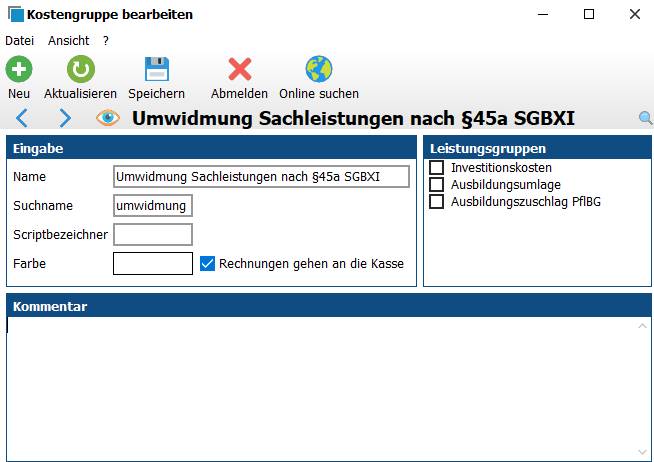Click the Umwidmung Sachleistungen heading text
This screenshot has height=462, width=654.
pos(353,118)
